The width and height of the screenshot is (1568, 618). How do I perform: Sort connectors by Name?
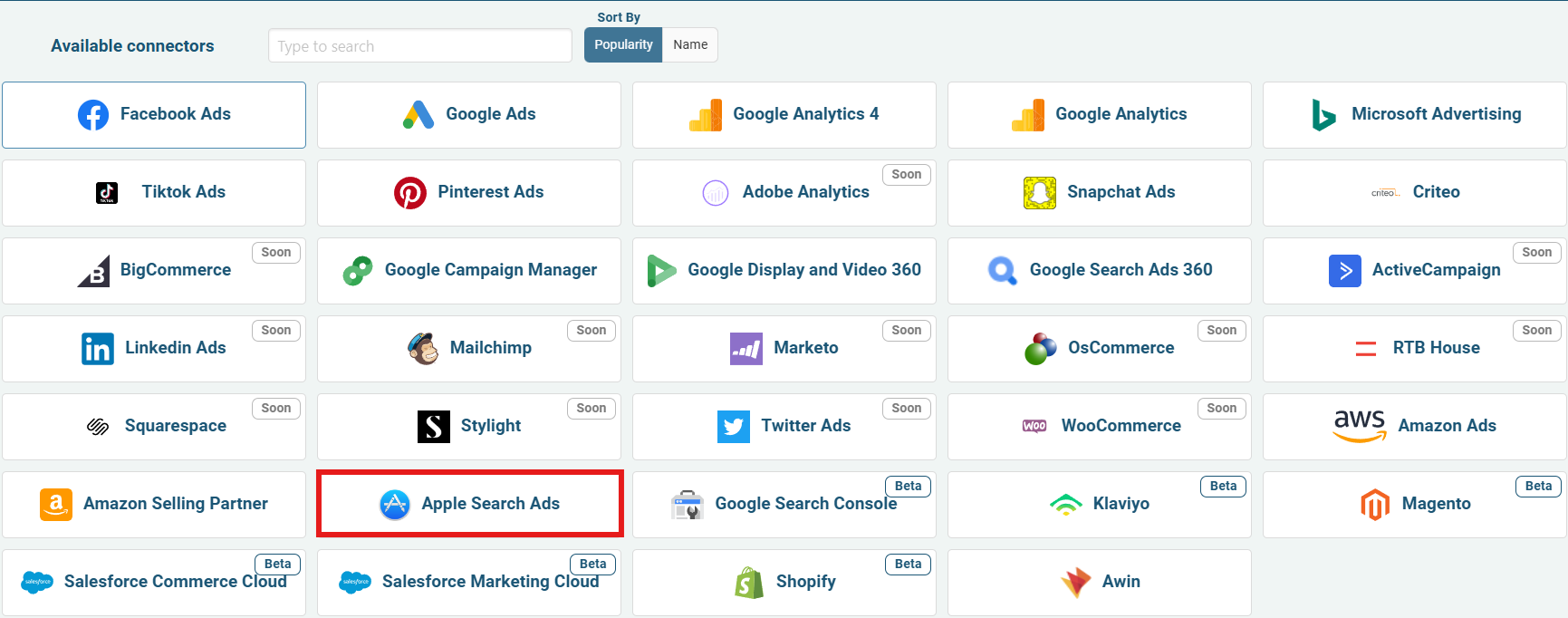coord(690,45)
